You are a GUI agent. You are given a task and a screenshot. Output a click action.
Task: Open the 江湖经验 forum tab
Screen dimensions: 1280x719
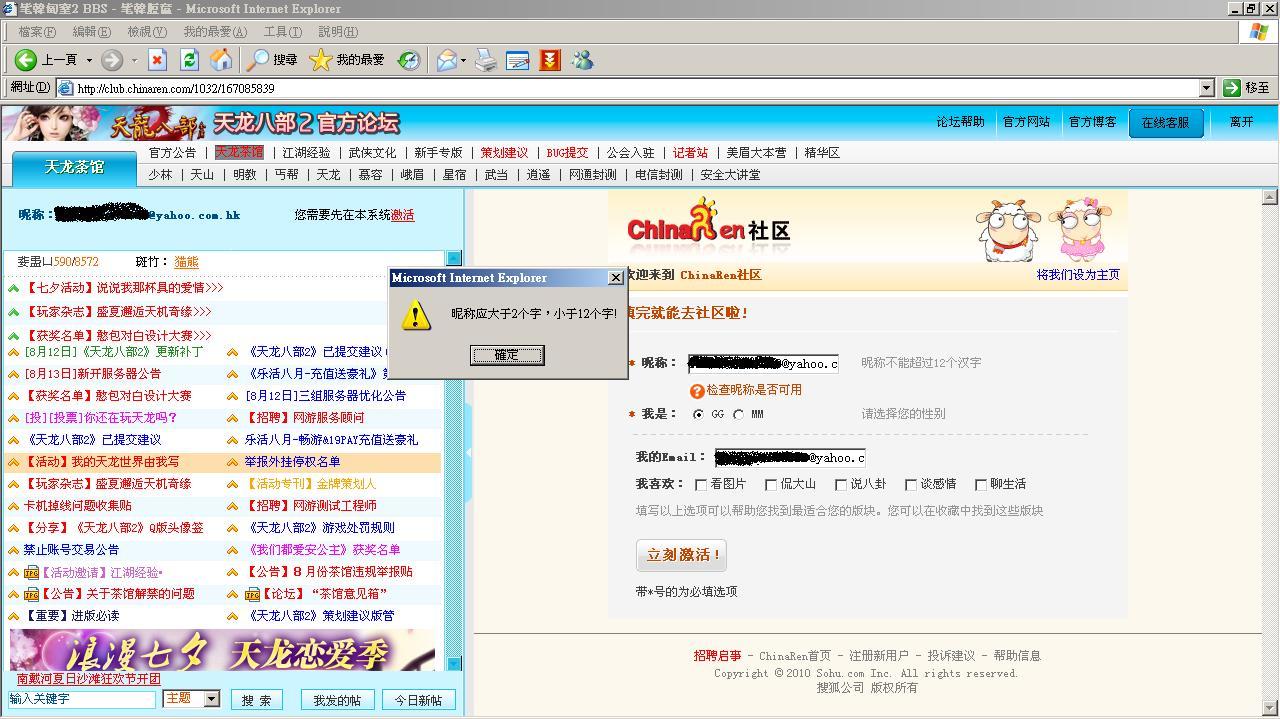(306, 153)
